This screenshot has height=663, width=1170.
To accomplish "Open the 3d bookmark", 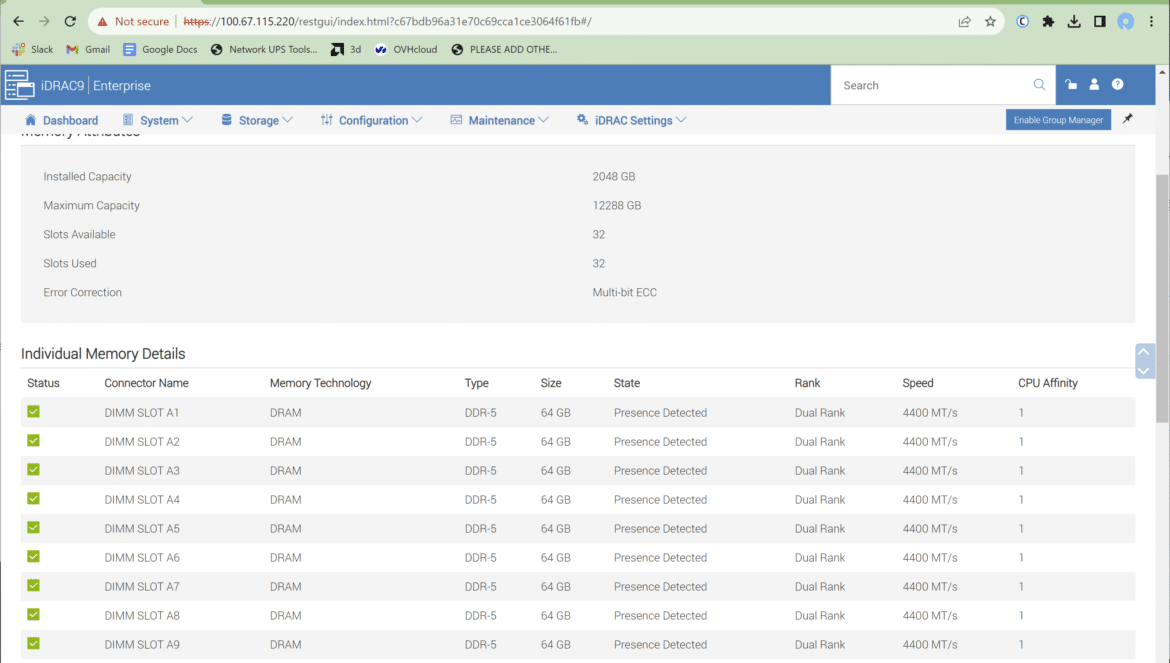I will pyautogui.click(x=346, y=49).
